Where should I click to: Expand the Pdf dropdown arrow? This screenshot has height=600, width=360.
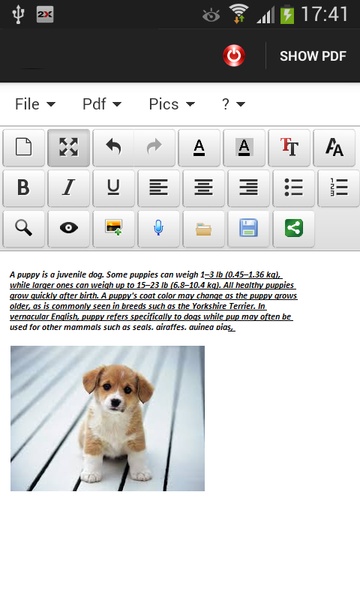point(117,104)
